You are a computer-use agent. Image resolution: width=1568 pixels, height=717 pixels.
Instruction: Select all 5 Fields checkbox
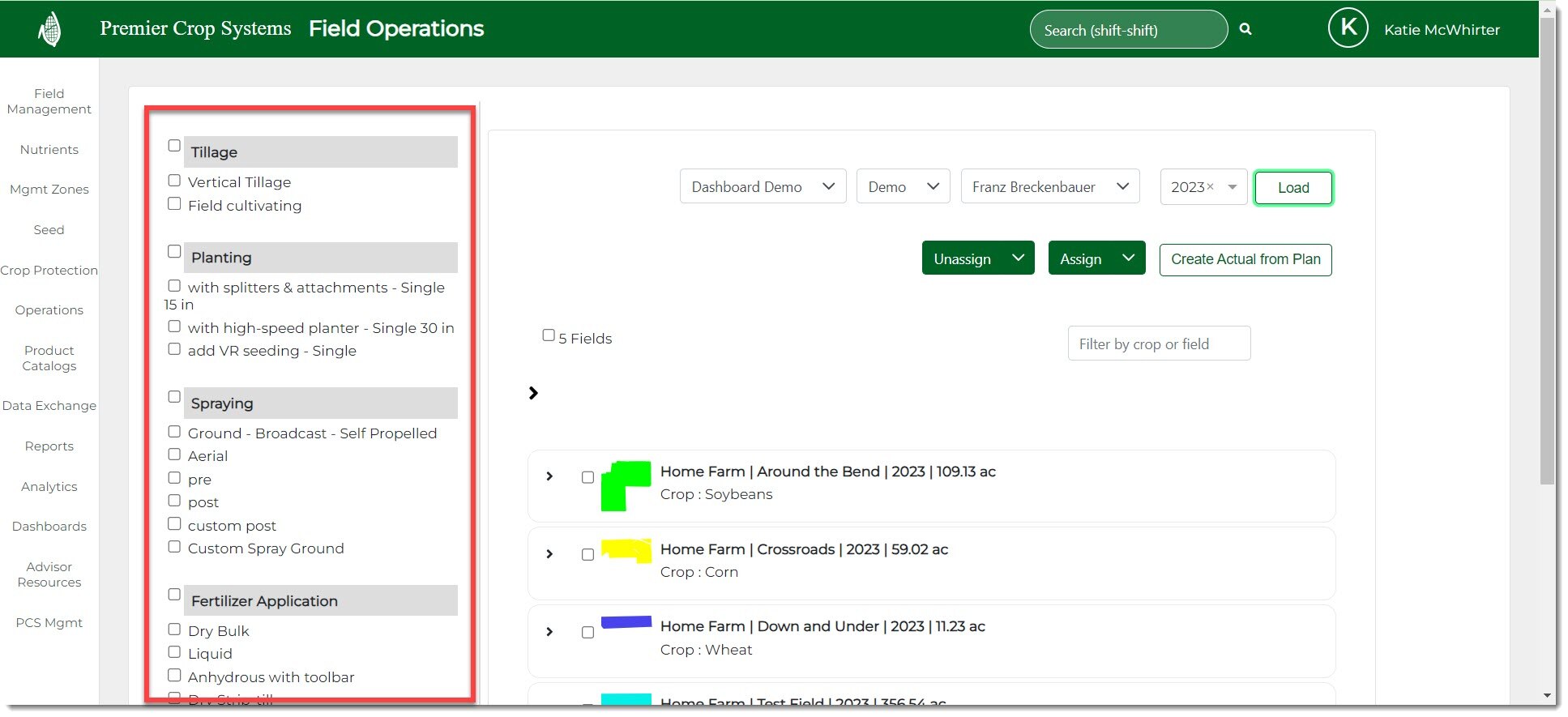pos(549,335)
